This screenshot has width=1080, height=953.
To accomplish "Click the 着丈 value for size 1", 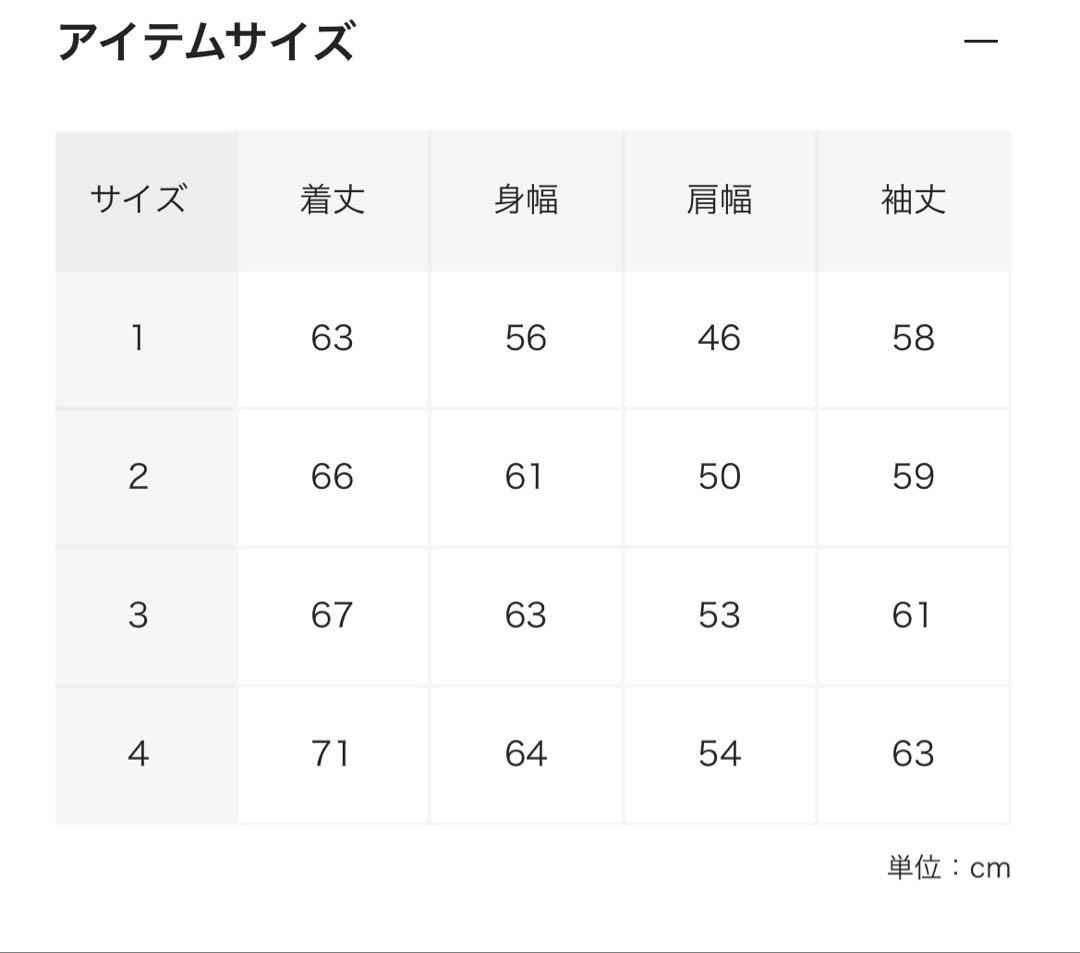I will click(x=332, y=338).
